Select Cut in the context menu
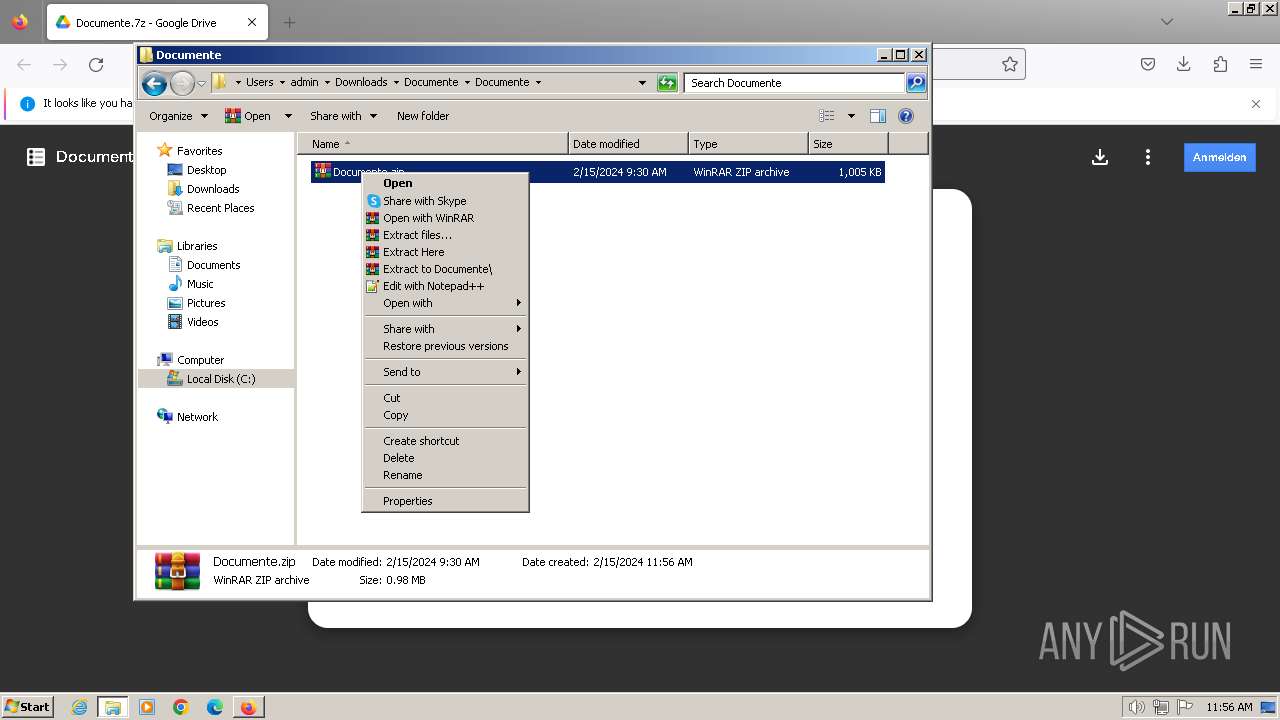1280x720 pixels. [x=445, y=398]
